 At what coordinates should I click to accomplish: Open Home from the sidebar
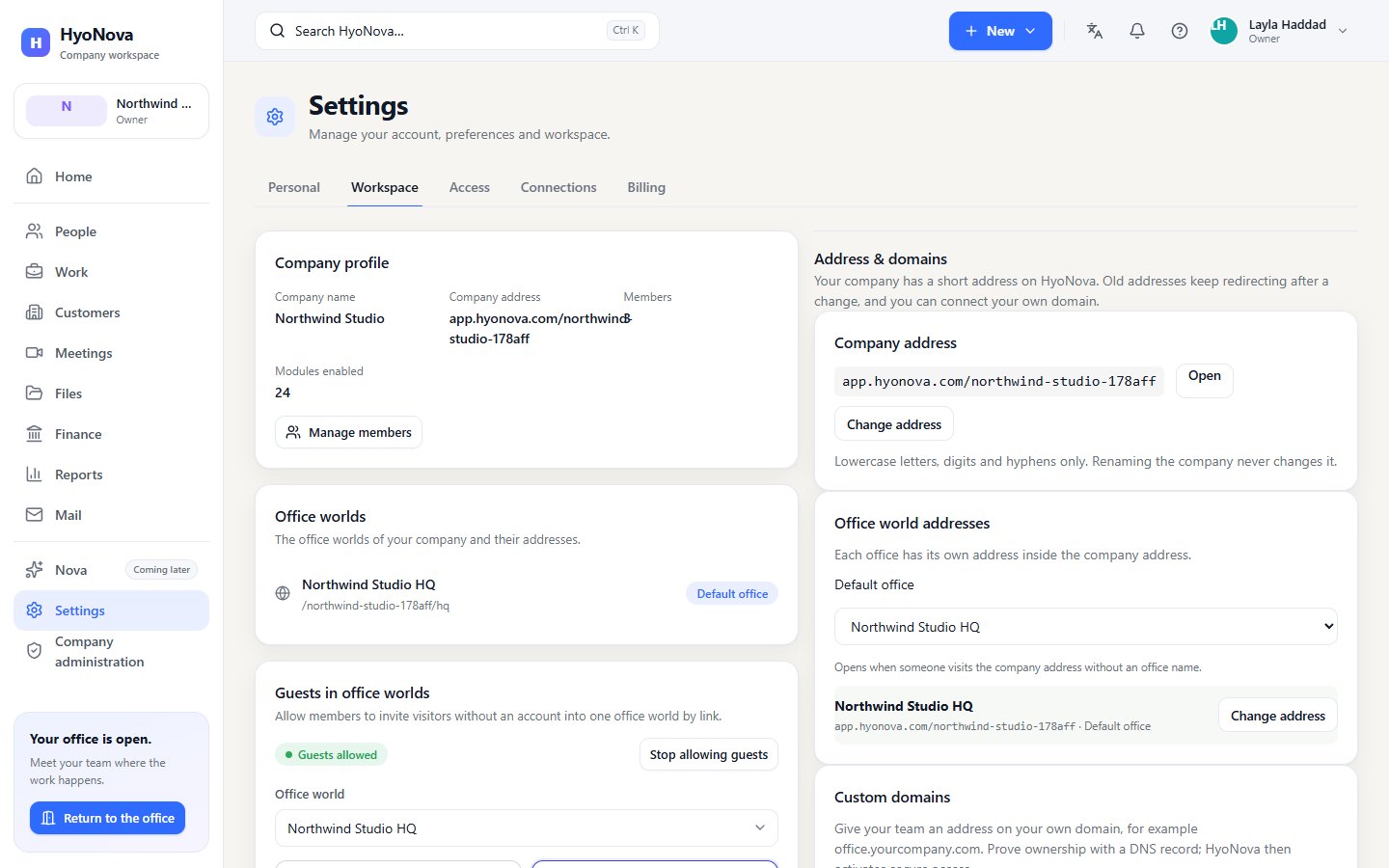pos(111,176)
